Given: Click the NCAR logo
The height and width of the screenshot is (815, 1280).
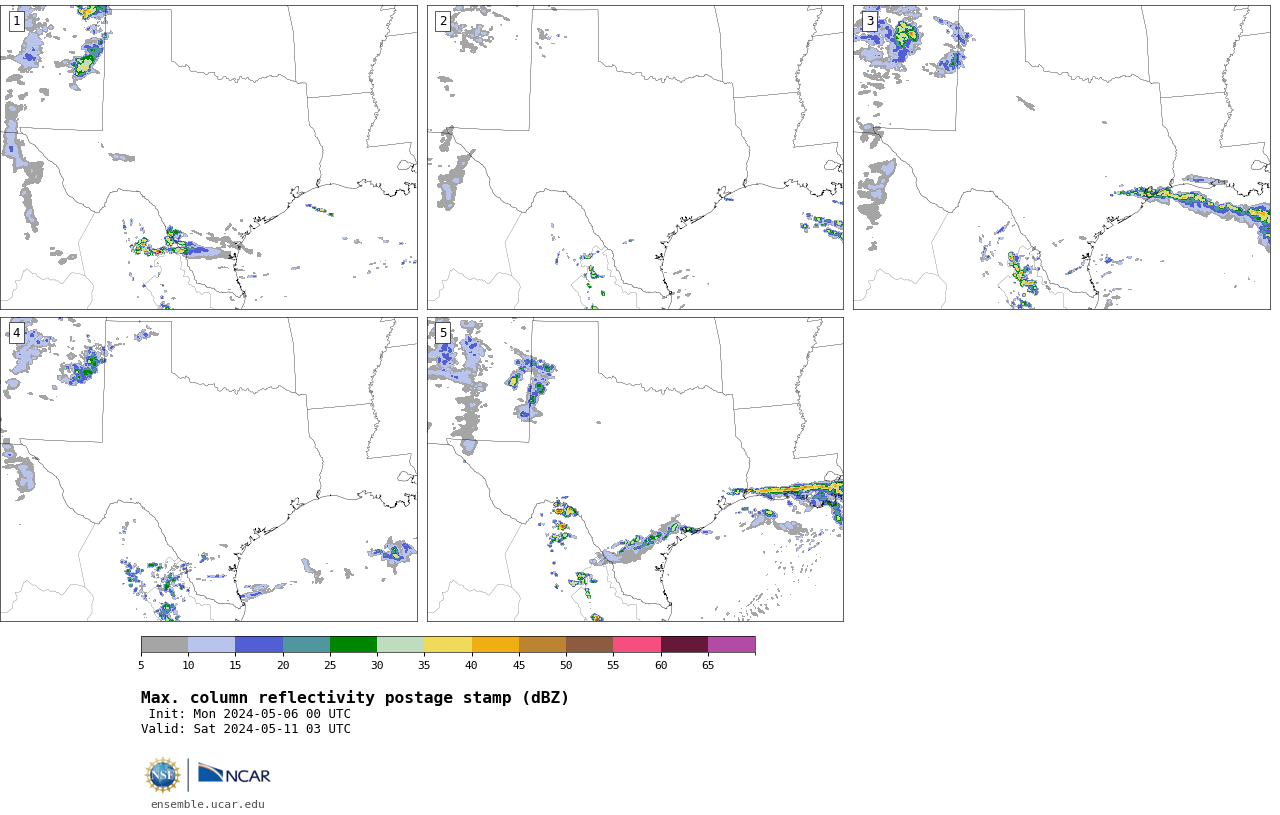Looking at the screenshot, I should tap(234, 774).
